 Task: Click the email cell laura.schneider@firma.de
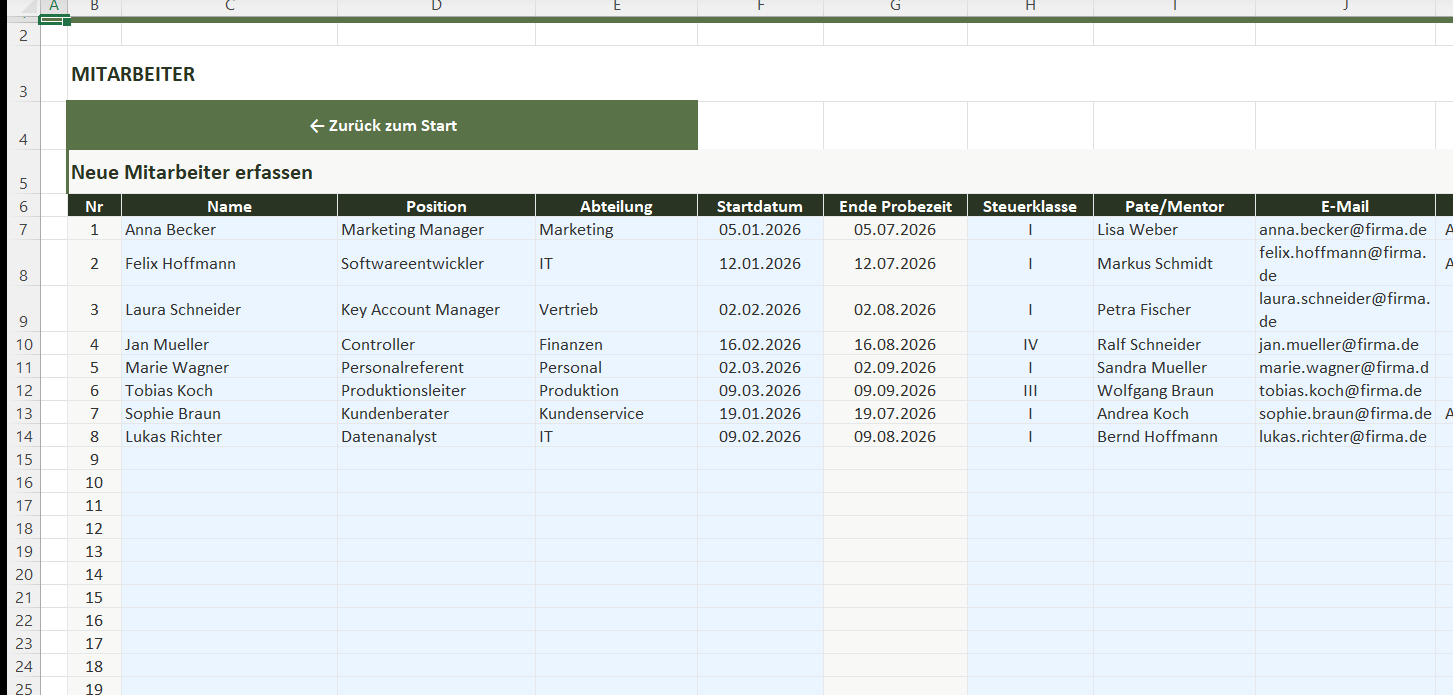(x=1345, y=310)
